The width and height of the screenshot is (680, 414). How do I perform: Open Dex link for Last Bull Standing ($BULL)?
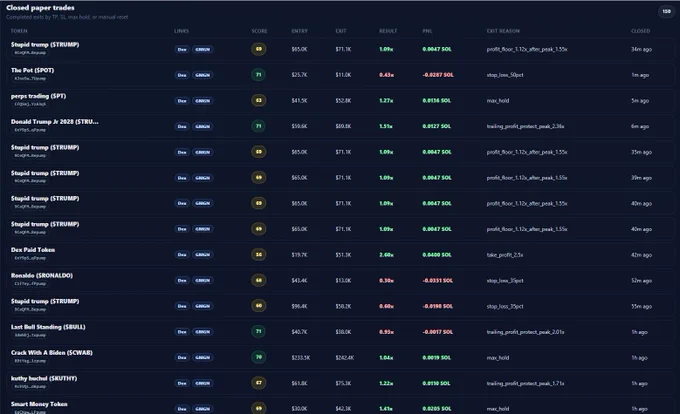point(182,332)
